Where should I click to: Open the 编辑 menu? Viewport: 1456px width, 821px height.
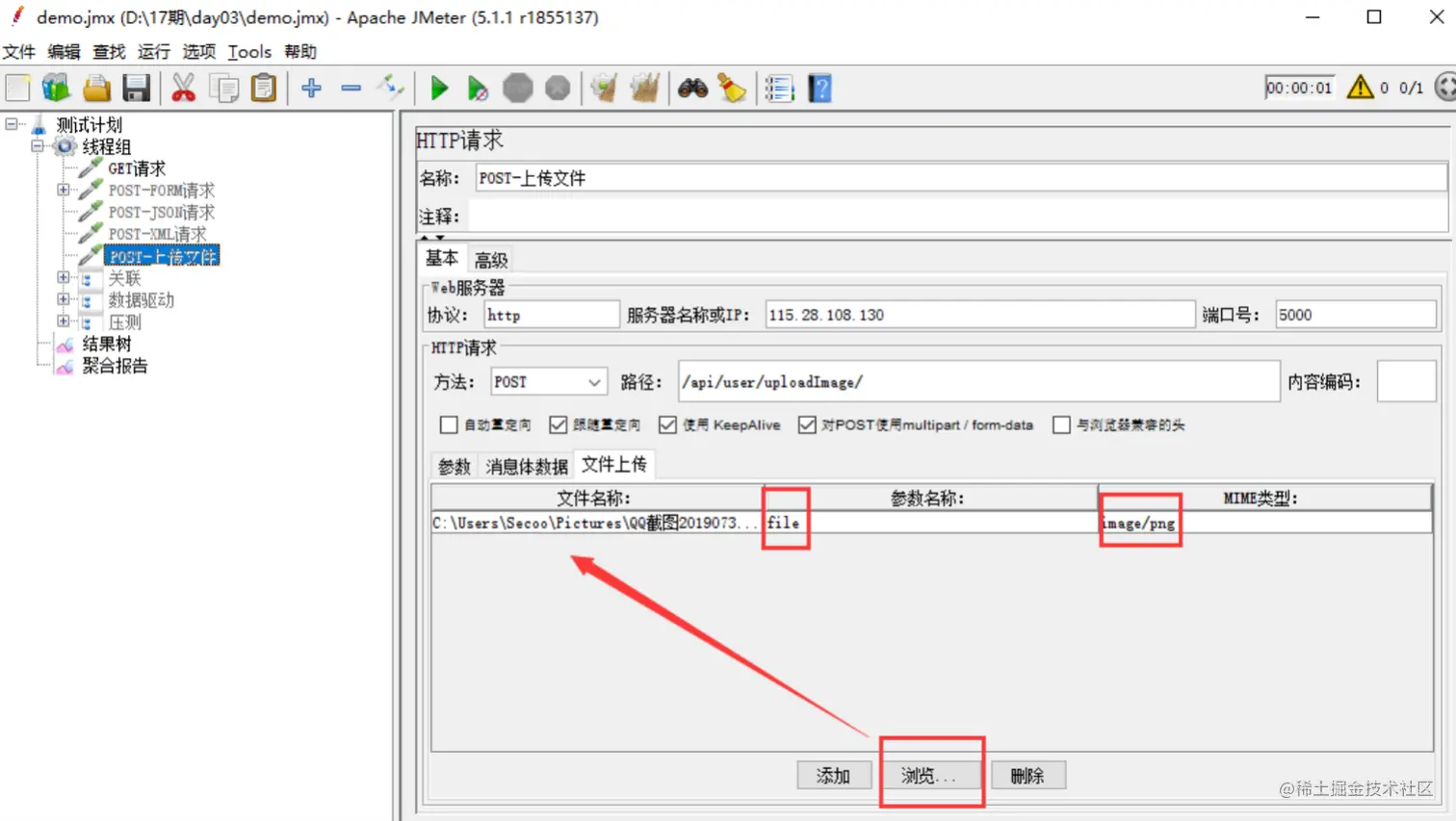coord(64,52)
